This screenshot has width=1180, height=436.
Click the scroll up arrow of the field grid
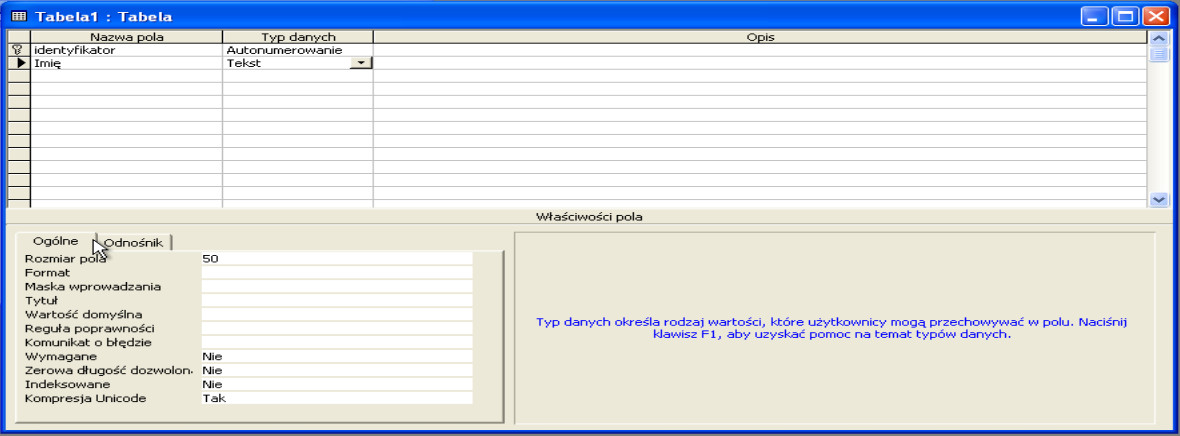[x=1159, y=38]
